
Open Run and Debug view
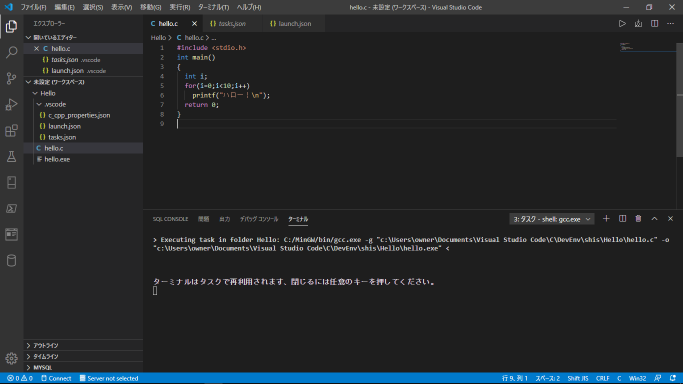pos(11,104)
